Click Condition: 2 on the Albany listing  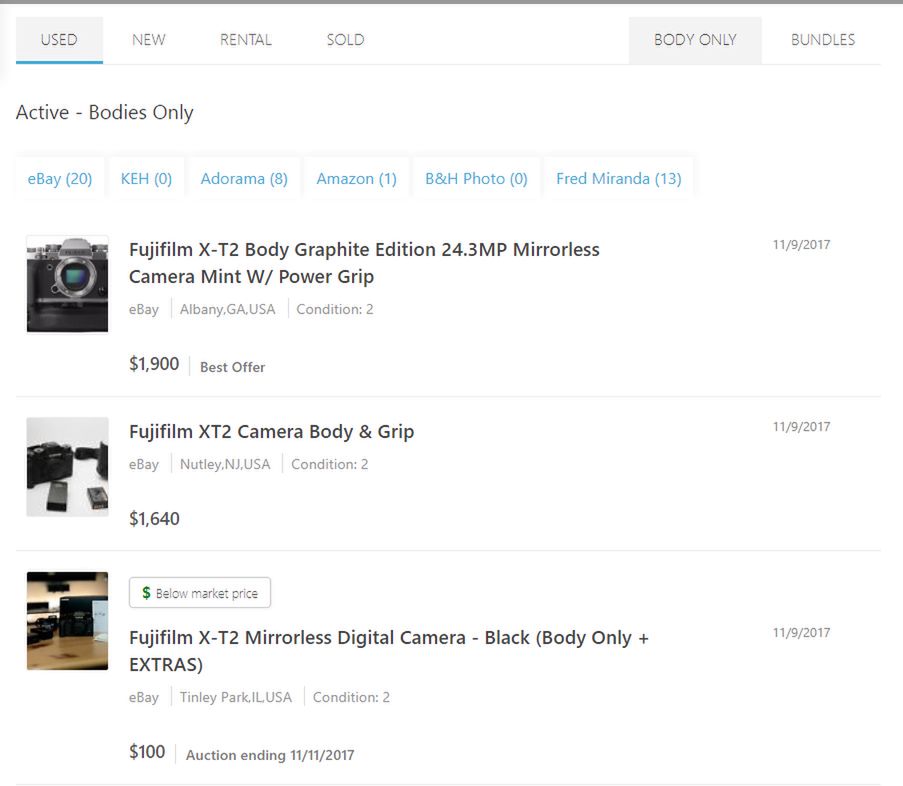[335, 309]
